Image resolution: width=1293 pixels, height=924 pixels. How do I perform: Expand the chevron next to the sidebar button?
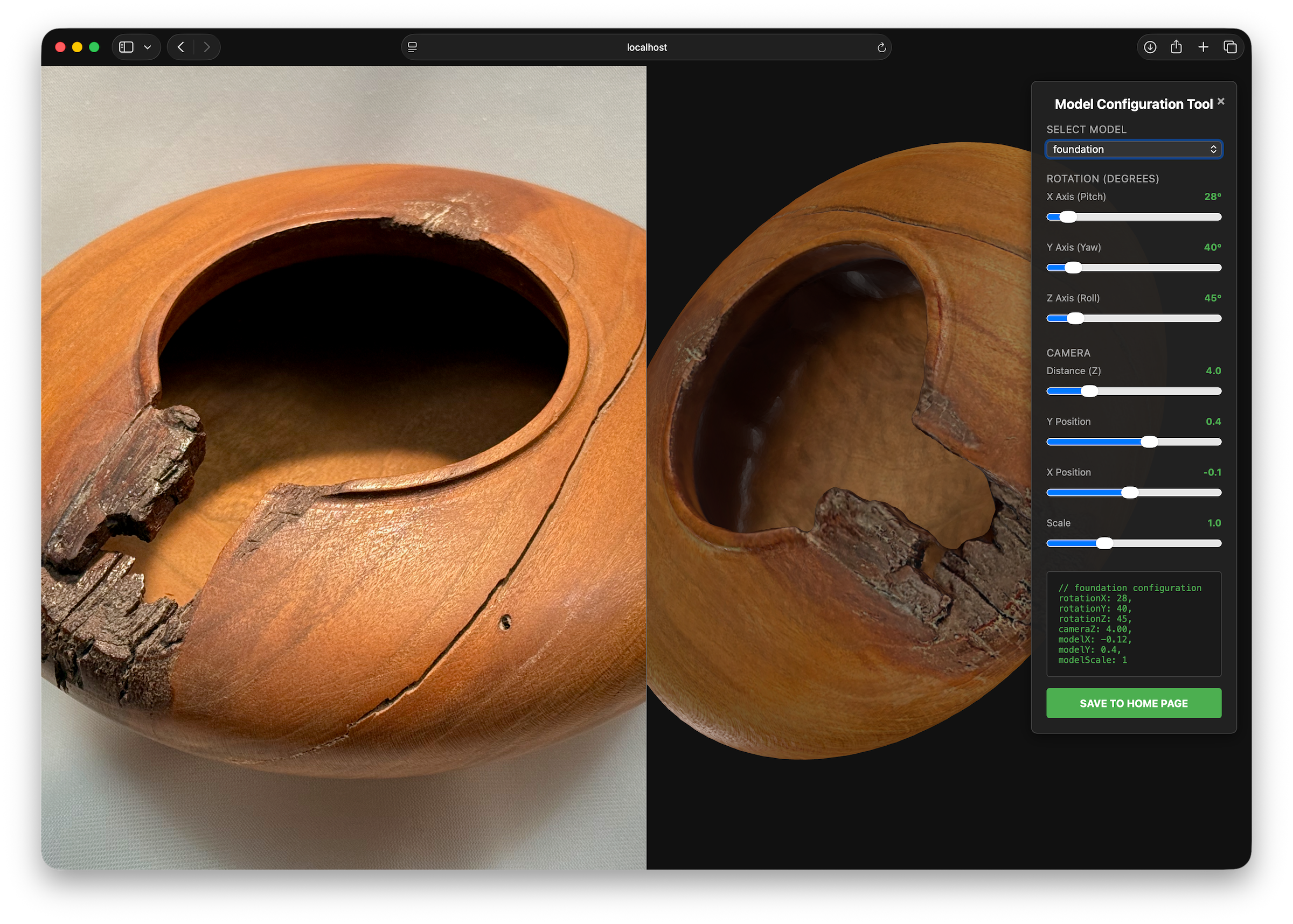149,47
